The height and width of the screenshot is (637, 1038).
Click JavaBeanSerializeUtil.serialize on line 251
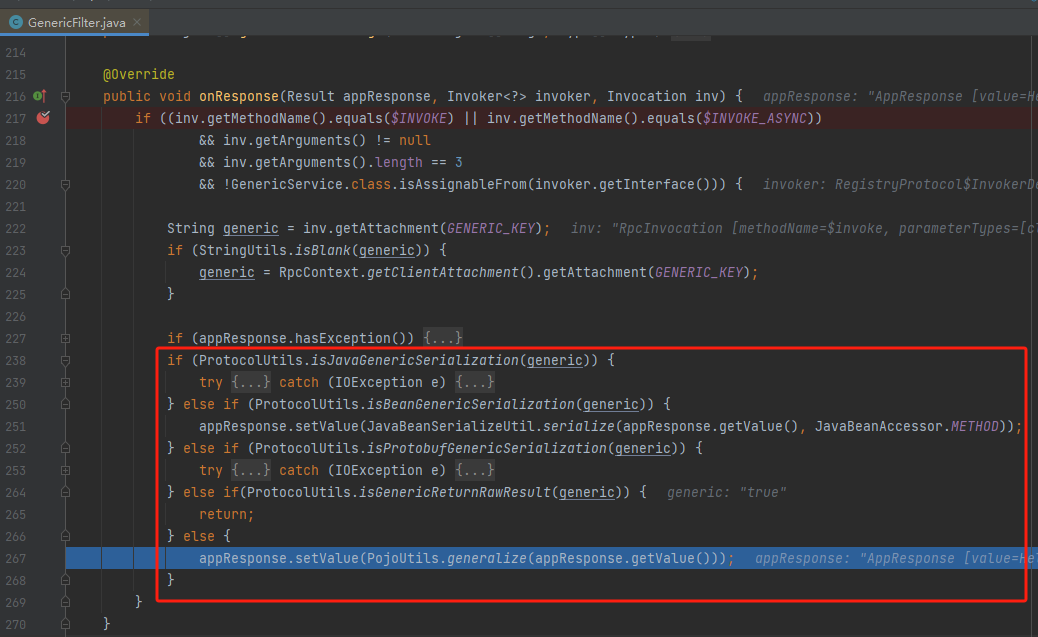tap(491, 426)
